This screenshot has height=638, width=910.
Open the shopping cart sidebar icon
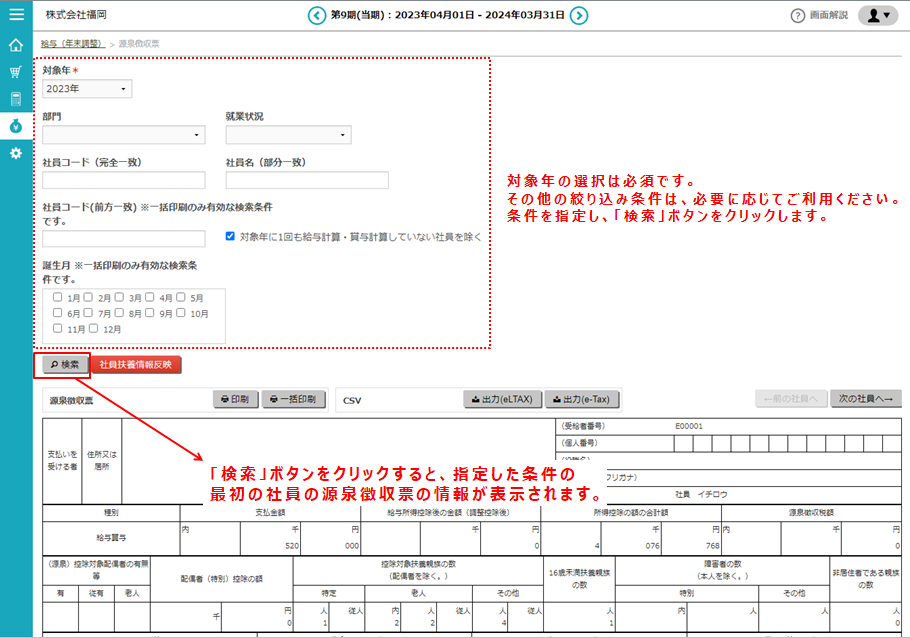[16, 72]
